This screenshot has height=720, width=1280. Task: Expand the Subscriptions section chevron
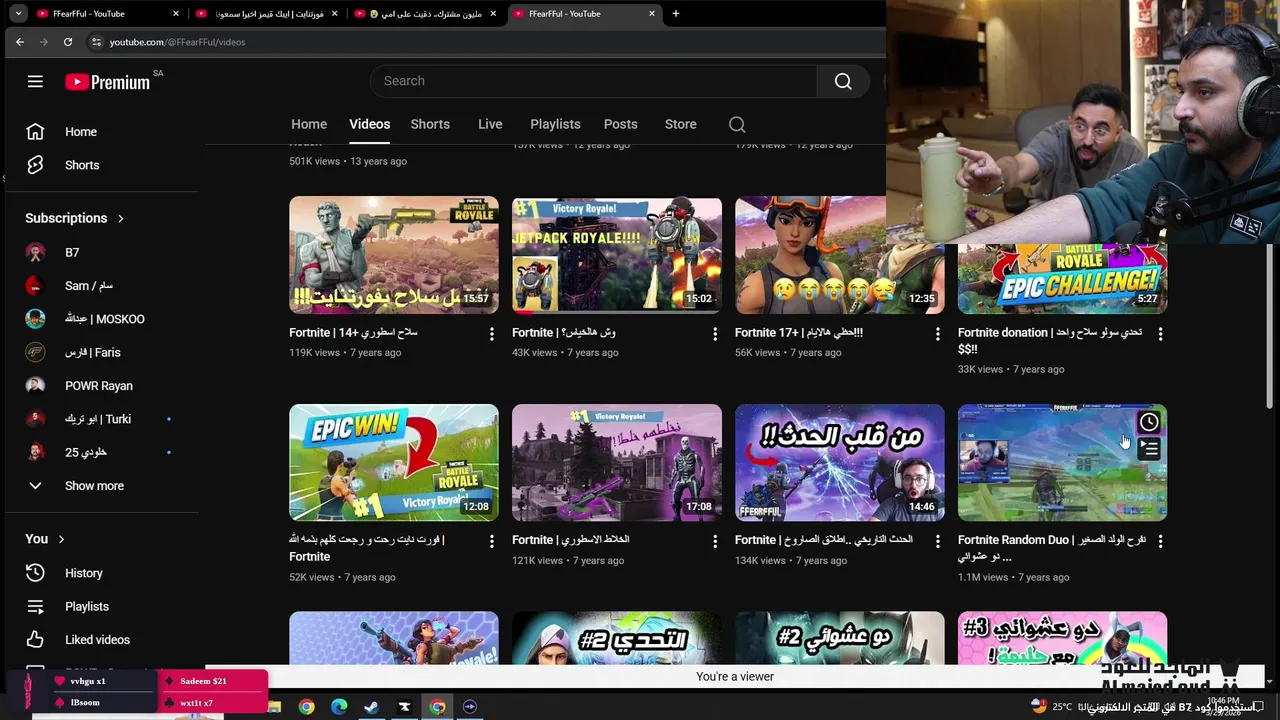[x=121, y=218]
